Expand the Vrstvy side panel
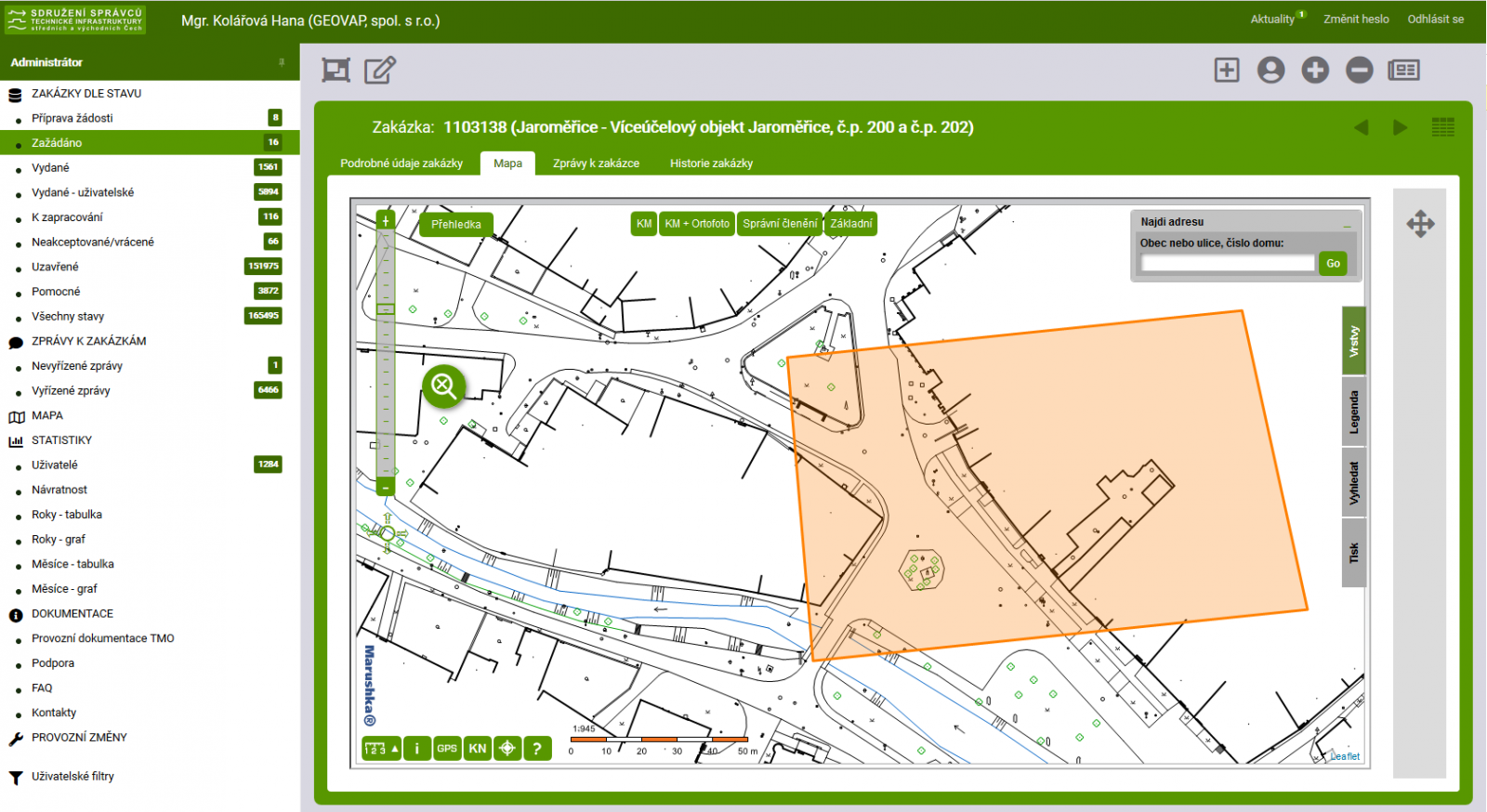 click(x=1354, y=341)
